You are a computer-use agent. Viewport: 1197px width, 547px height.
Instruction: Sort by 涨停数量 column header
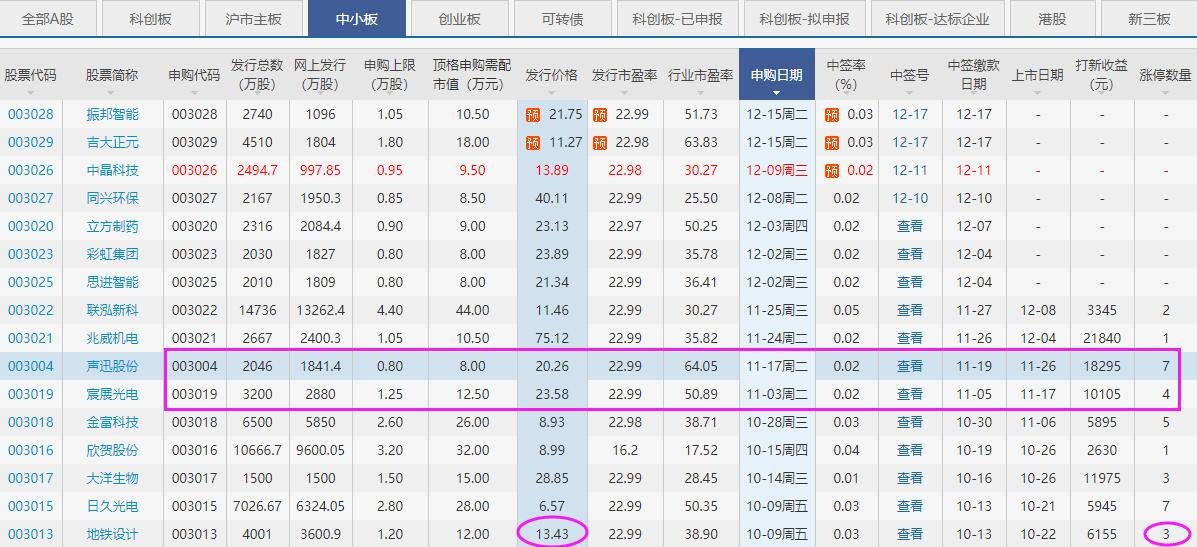(1165, 75)
